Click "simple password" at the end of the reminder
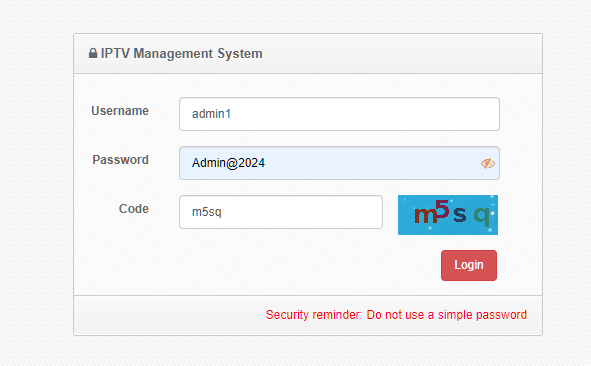The width and height of the screenshot is (591, 366). pyautogui.click(x=482, y=315)
